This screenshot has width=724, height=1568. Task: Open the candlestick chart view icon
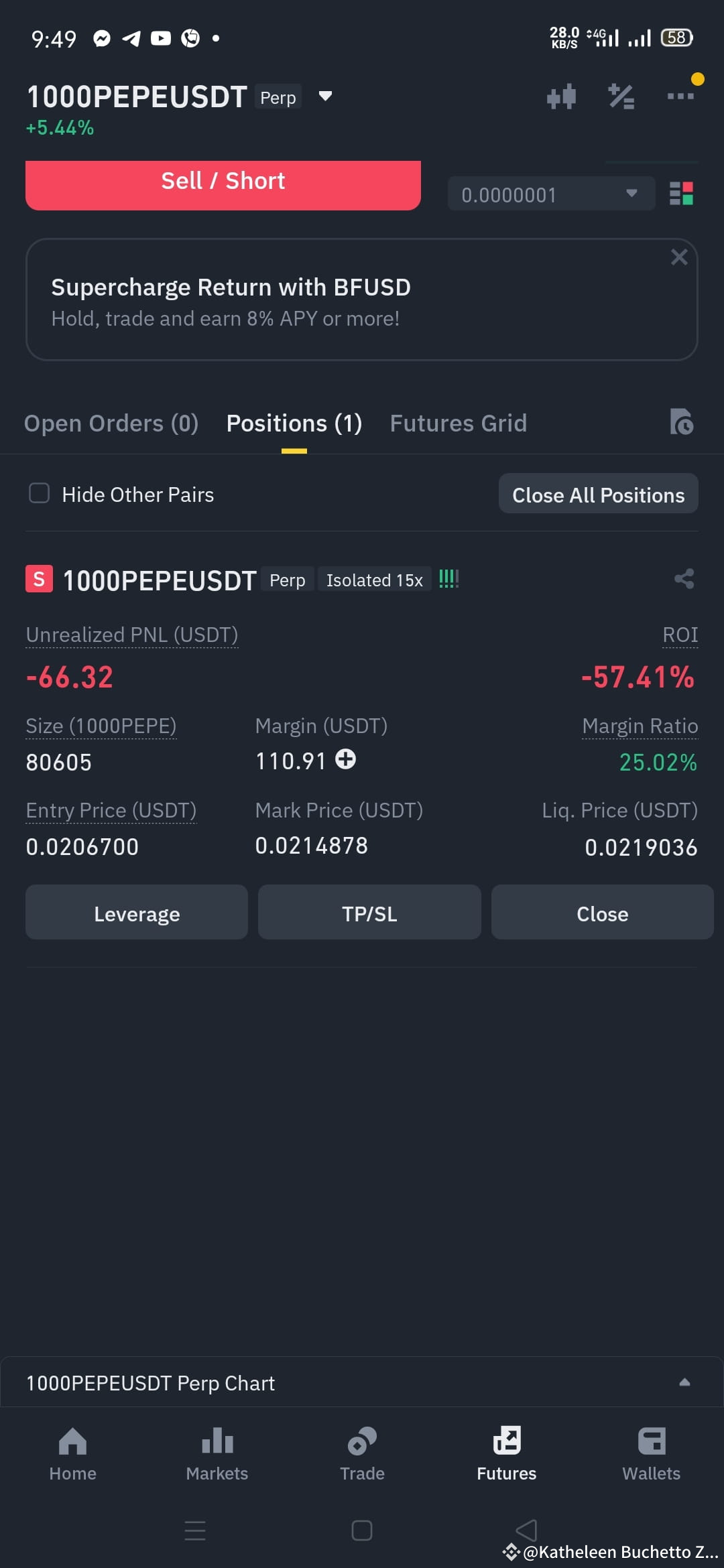(561, 96)
